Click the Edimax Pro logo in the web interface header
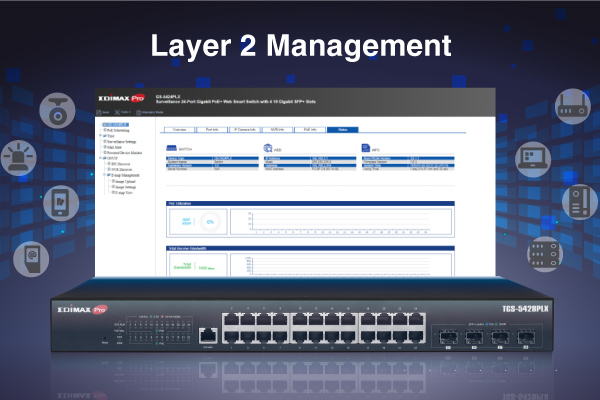The image size is (600, 400). tap(121, 98)
